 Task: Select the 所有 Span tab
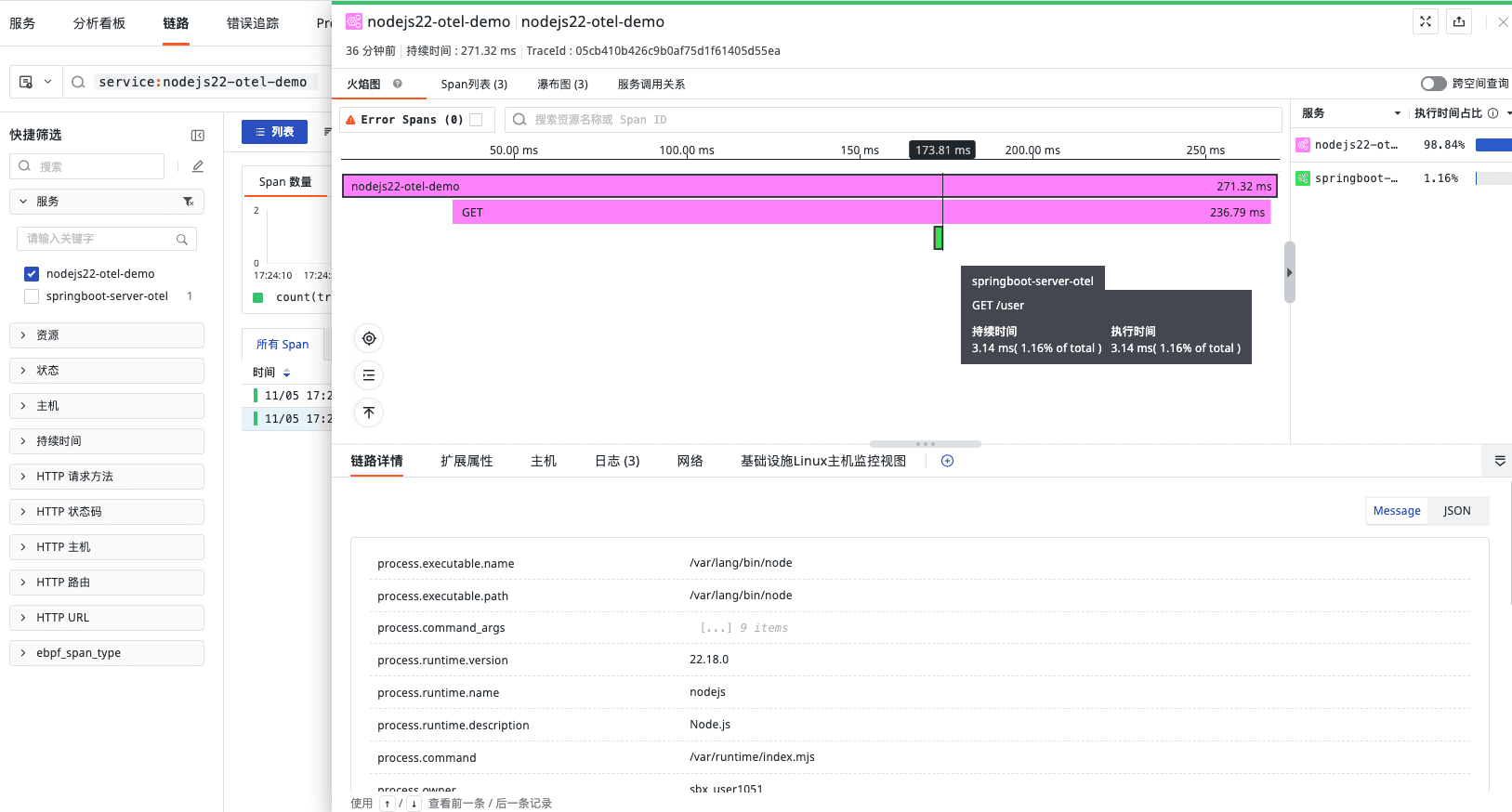click(x=283, y=345)
